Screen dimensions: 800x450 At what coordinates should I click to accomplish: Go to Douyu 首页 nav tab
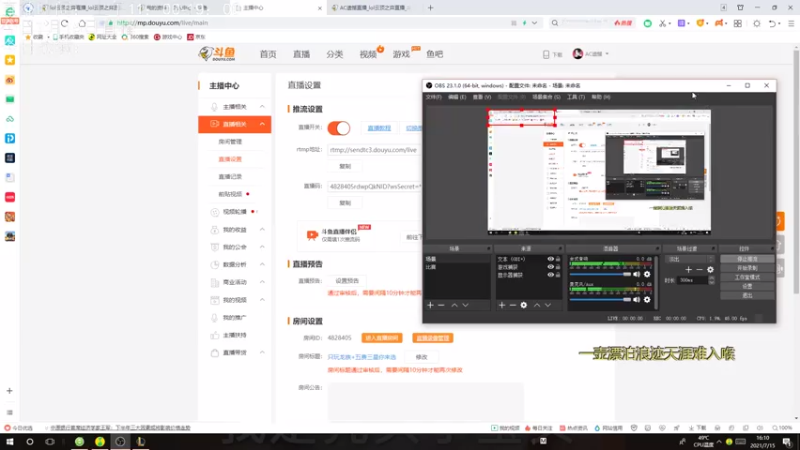[268, 54]
